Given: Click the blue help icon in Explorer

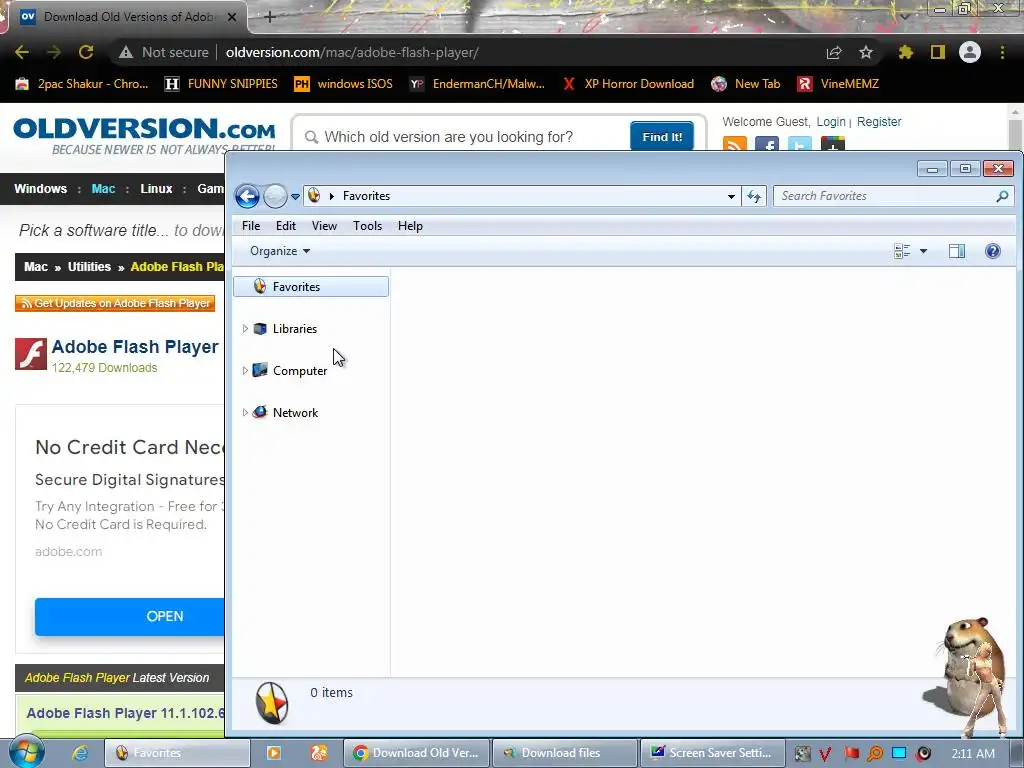Looking at the screenshot, I should [x=993, y=251].
